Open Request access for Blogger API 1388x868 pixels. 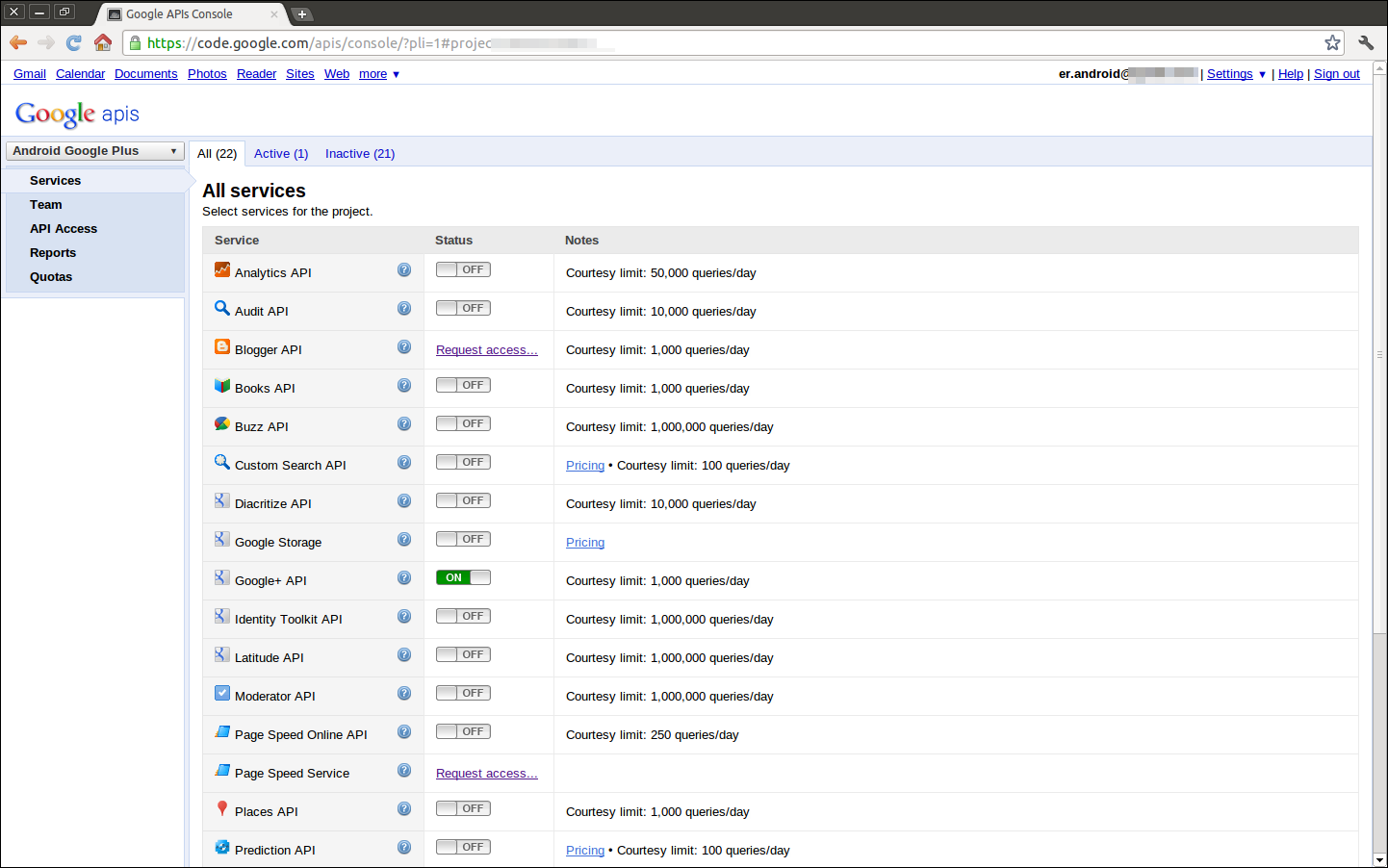(486, 349)
